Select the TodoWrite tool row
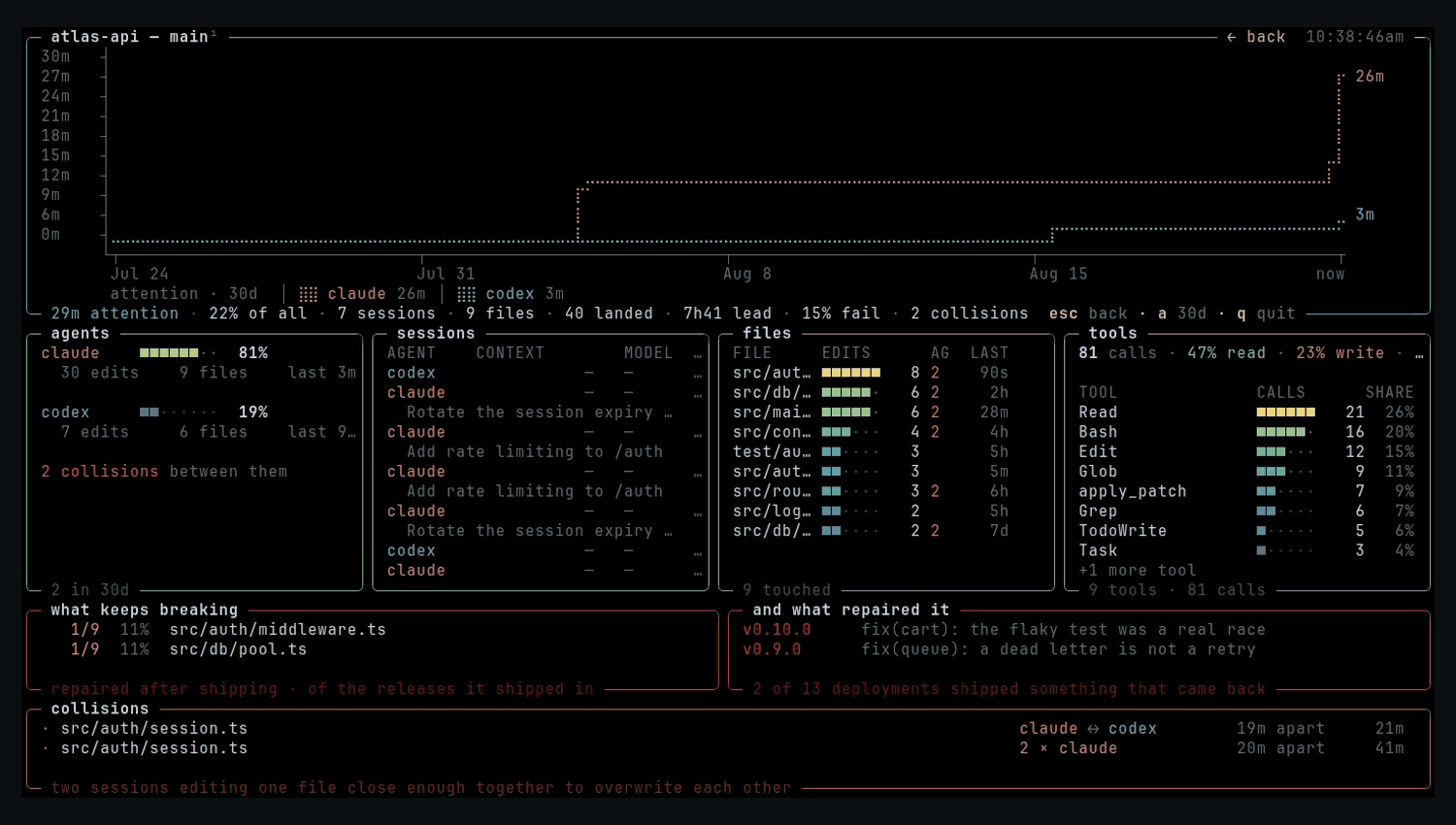Image resolution: width=1456 pixels, height=825 pixels. point(1246,531)
